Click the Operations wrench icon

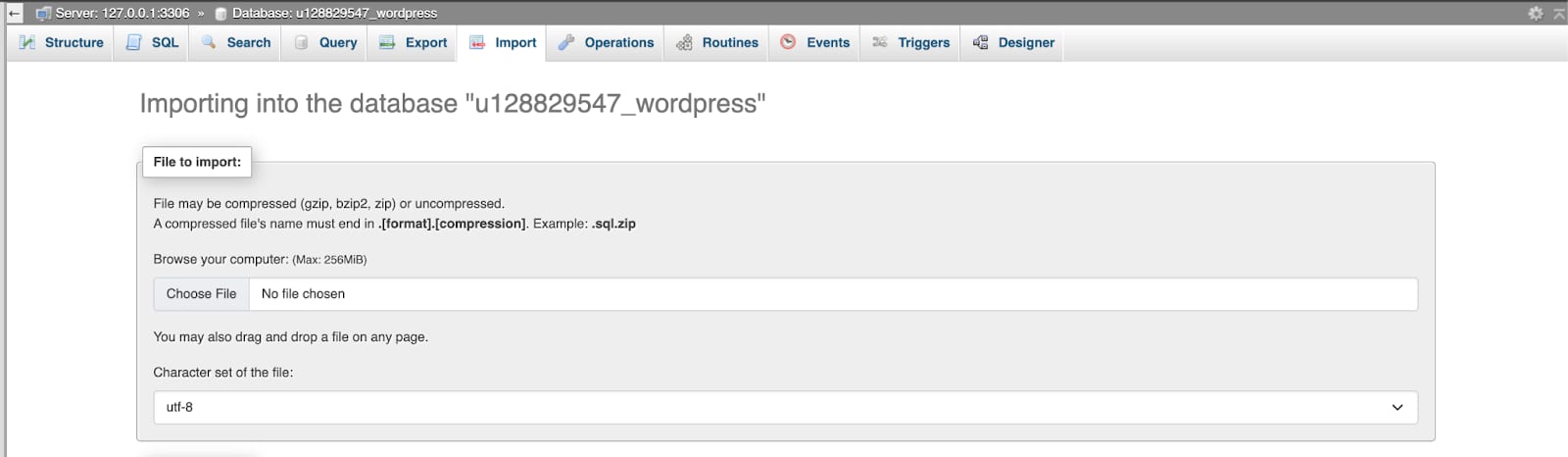[566, 42]
